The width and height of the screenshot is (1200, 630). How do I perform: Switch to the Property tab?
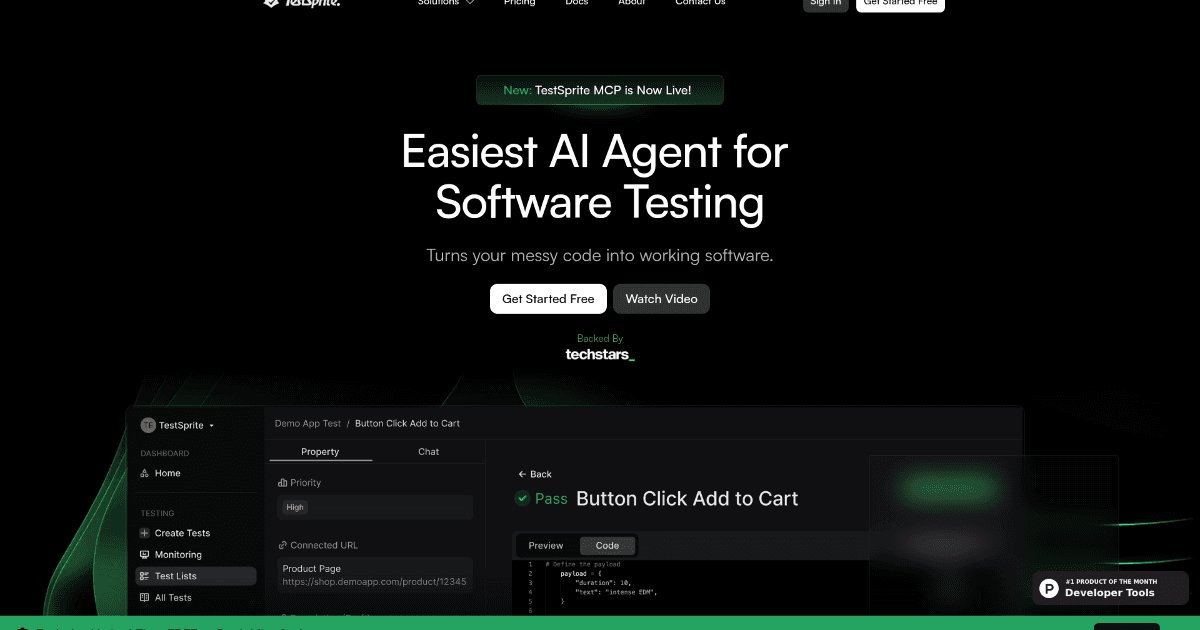click(x=320, y=452)
